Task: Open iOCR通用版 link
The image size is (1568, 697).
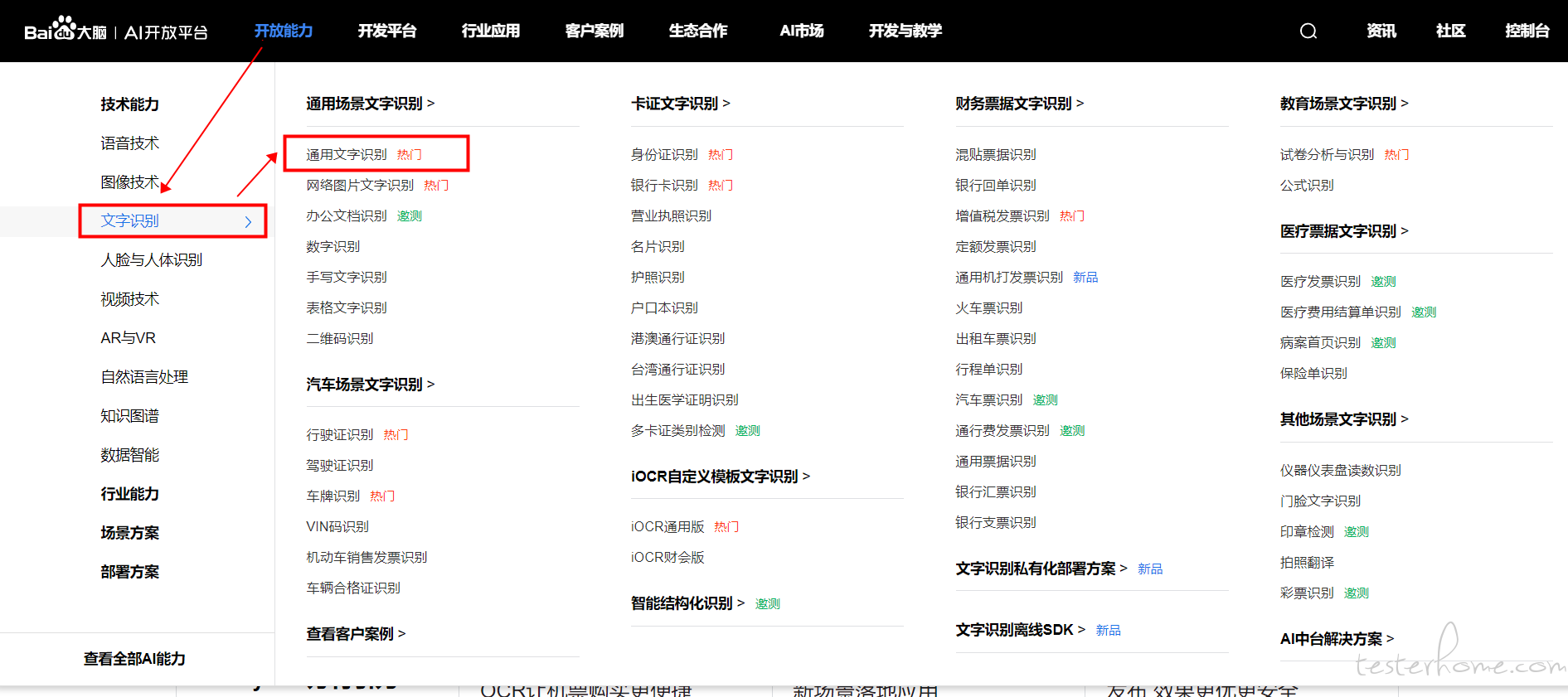Action: [x=667, y=527]
